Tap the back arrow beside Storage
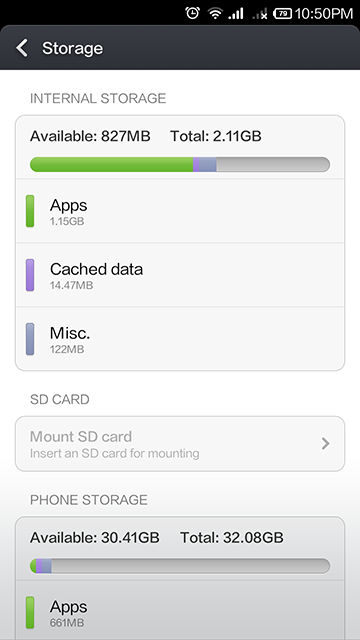 pyautogui.click(x=22, y=48)
